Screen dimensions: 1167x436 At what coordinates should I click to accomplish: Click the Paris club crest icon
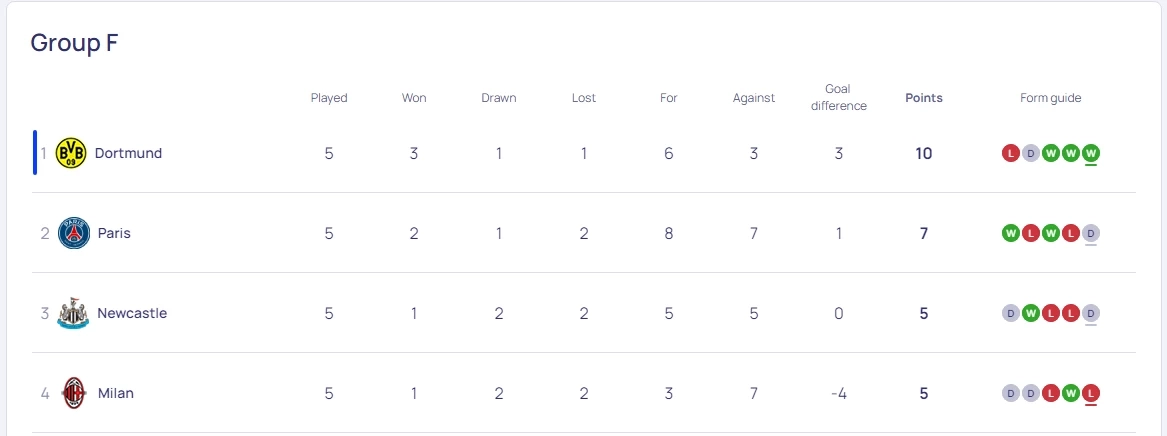pos(74,233)
